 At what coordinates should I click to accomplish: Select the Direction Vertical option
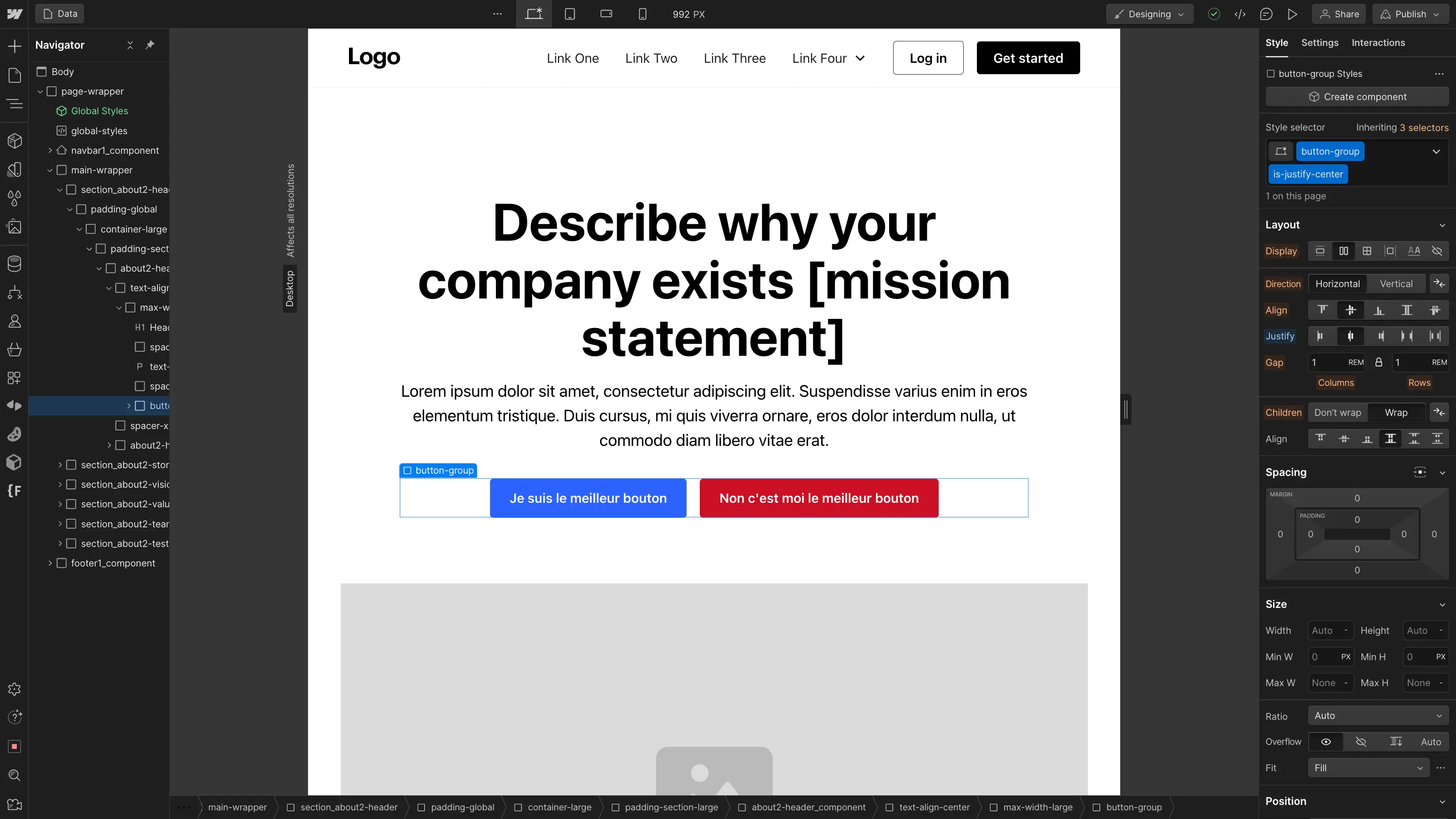tap(1397, 283)
